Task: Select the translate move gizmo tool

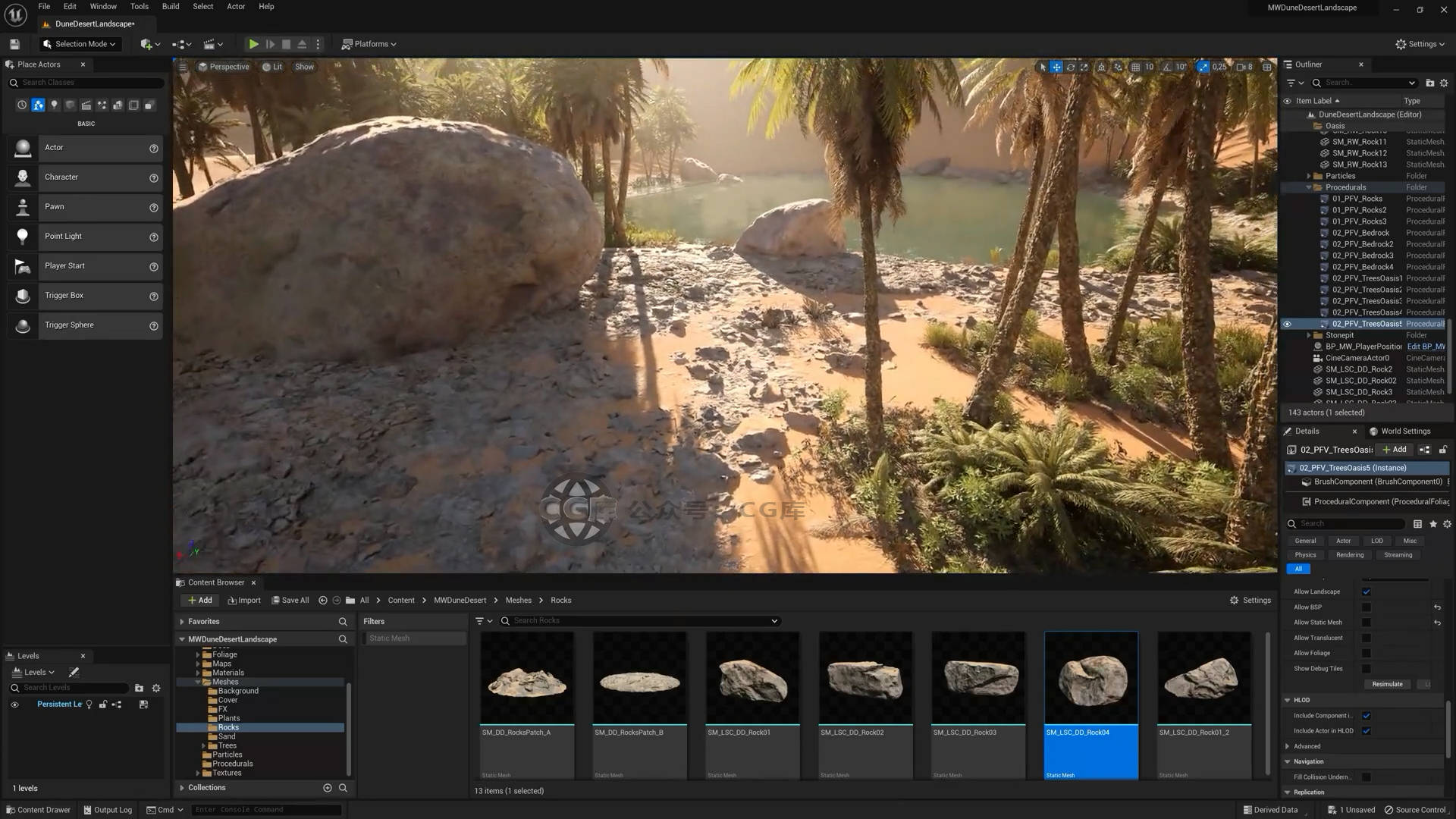Action: (1056, 67)
